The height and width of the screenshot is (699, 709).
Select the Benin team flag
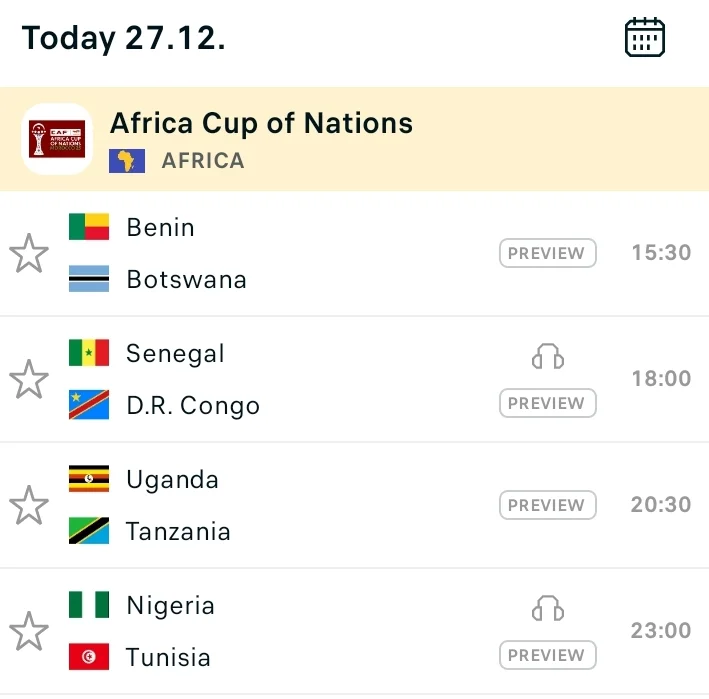89,227
